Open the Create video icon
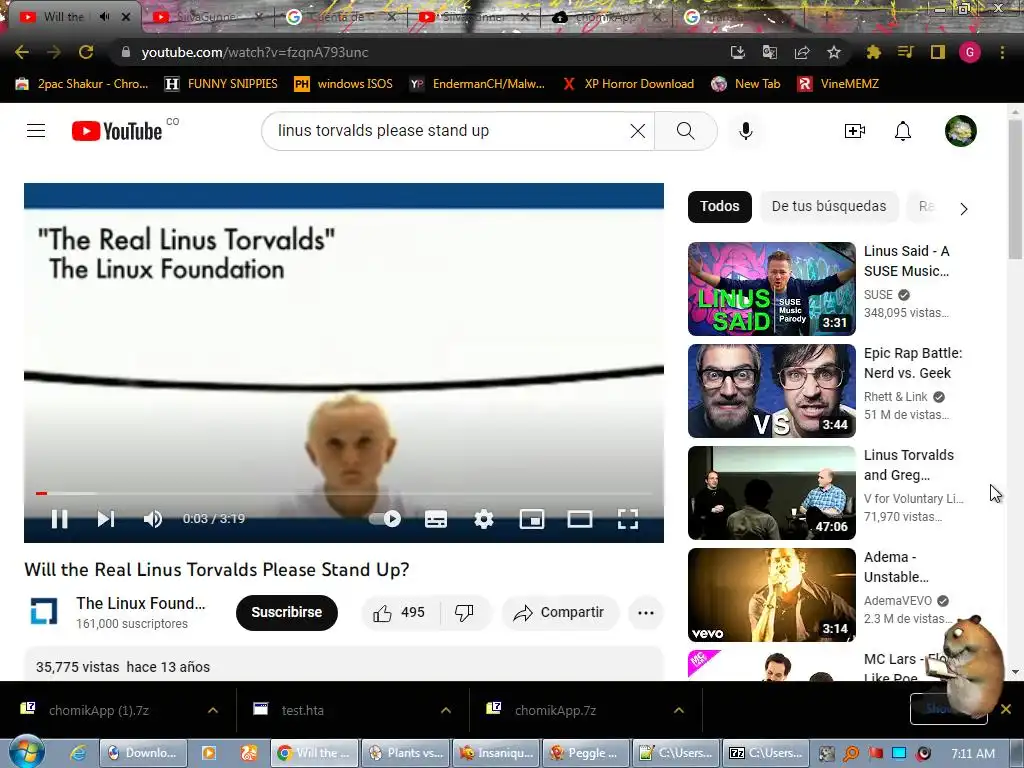Image resolution: width=1024 pixels, height=768 pixels. pyautogui.click(x=854, y=131)
